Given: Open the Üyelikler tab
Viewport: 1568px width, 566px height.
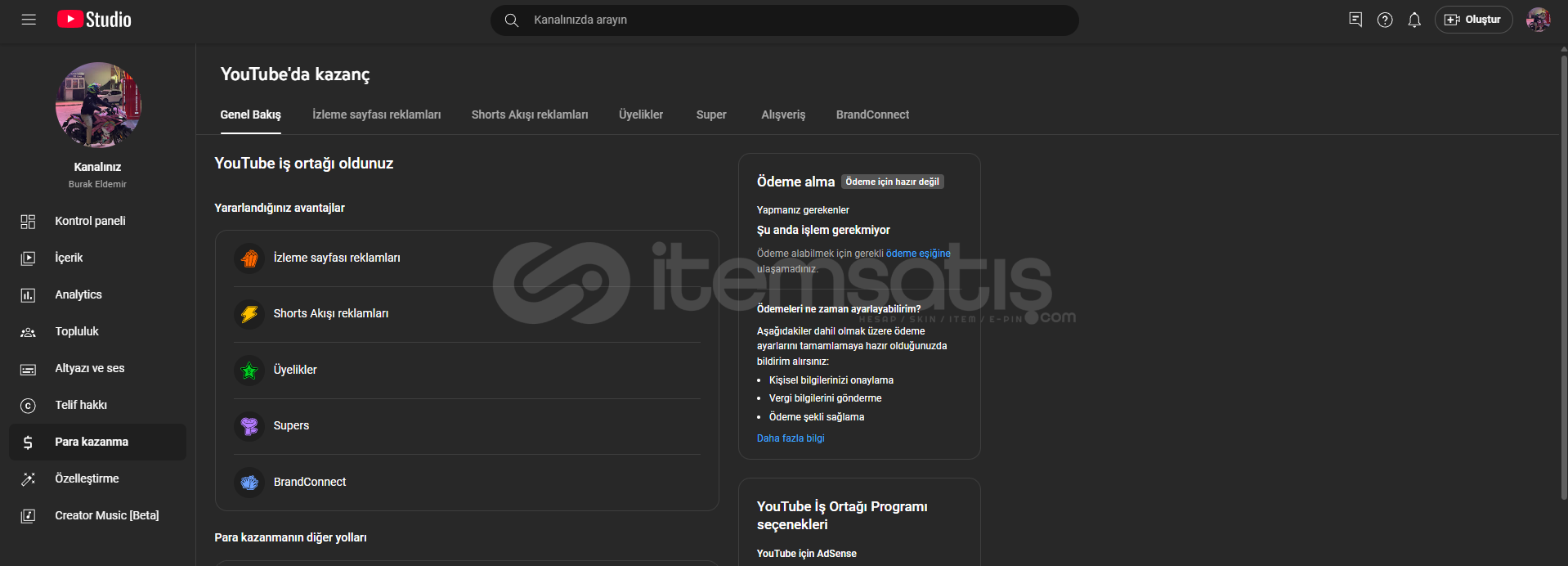Looking at the screenshot, I should 641,115.
